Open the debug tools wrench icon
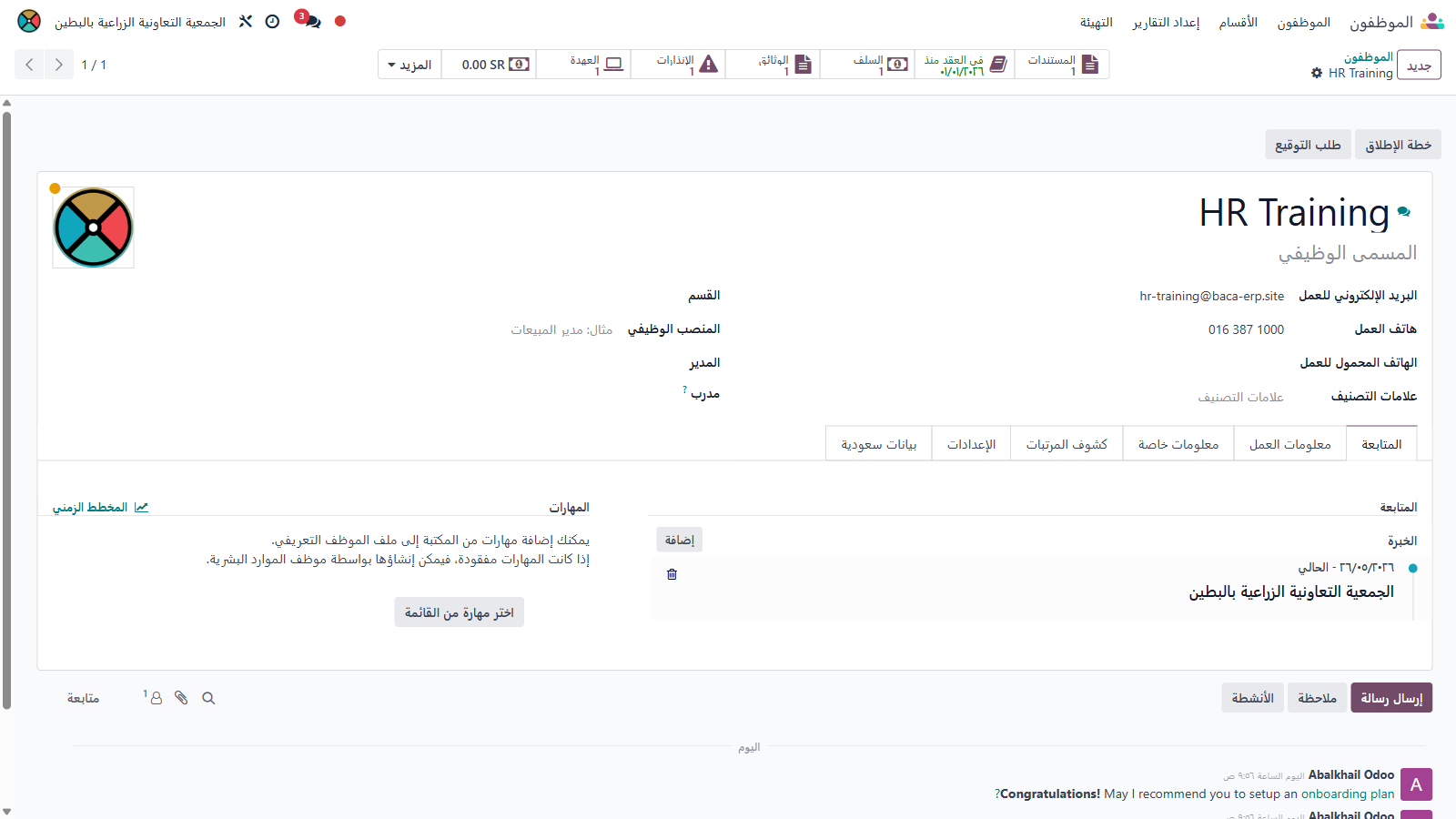The height and width of the screenshot is (819, 1456). [246, 21]
